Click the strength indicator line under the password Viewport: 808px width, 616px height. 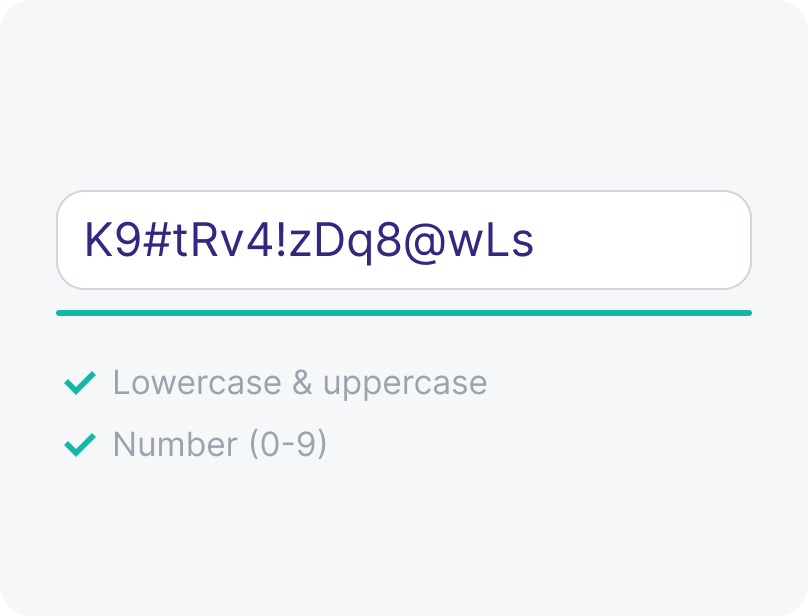[403, 313]
